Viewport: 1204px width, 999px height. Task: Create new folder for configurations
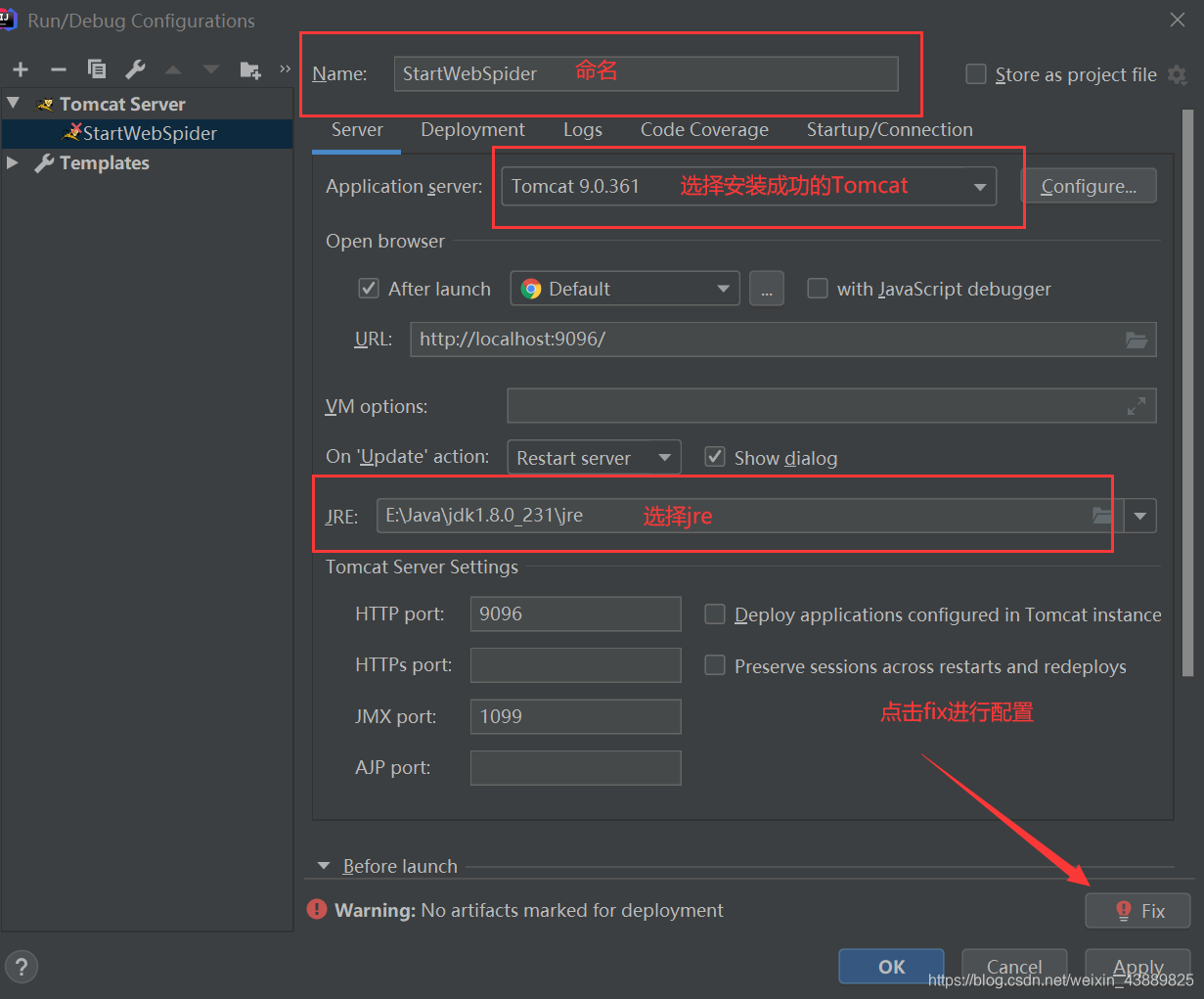[250, 69]
